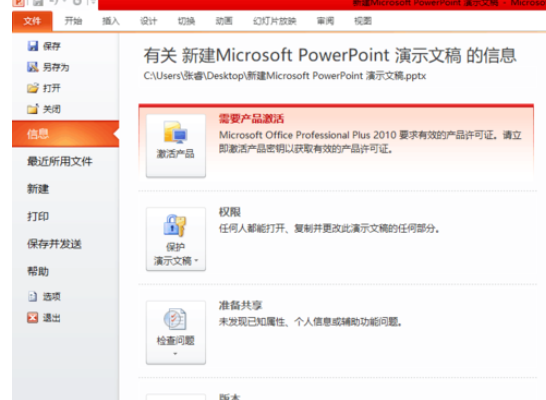Open the Protect Presentation (保护演示文稿) dropdown
This screenshot has width=546, height=400.
(x=176, y=239)
